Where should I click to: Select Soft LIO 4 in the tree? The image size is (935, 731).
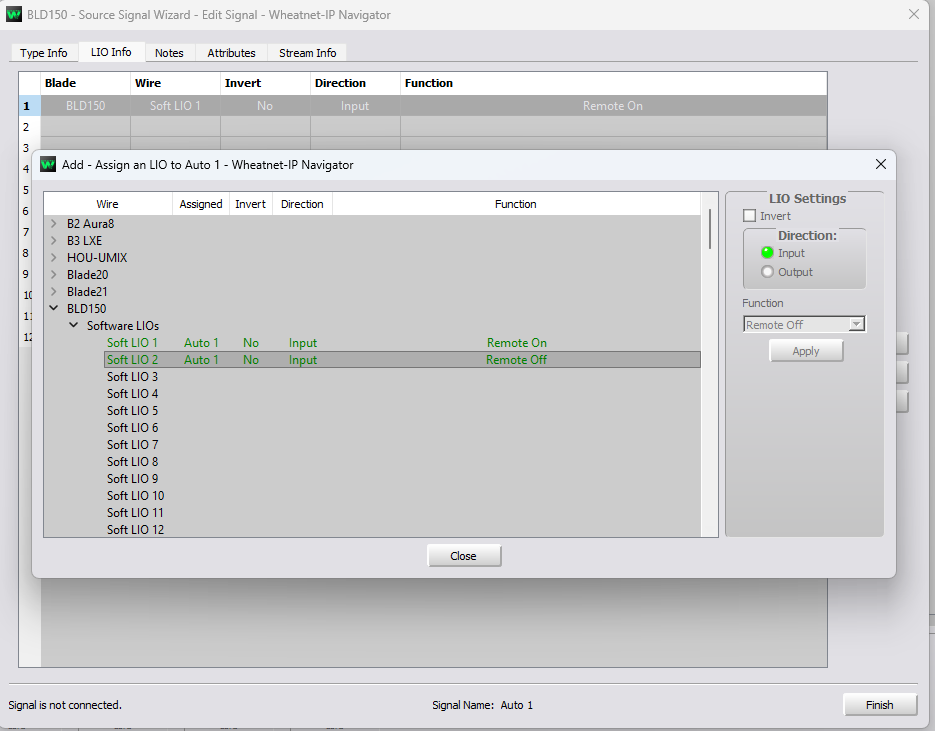point(132,394)
